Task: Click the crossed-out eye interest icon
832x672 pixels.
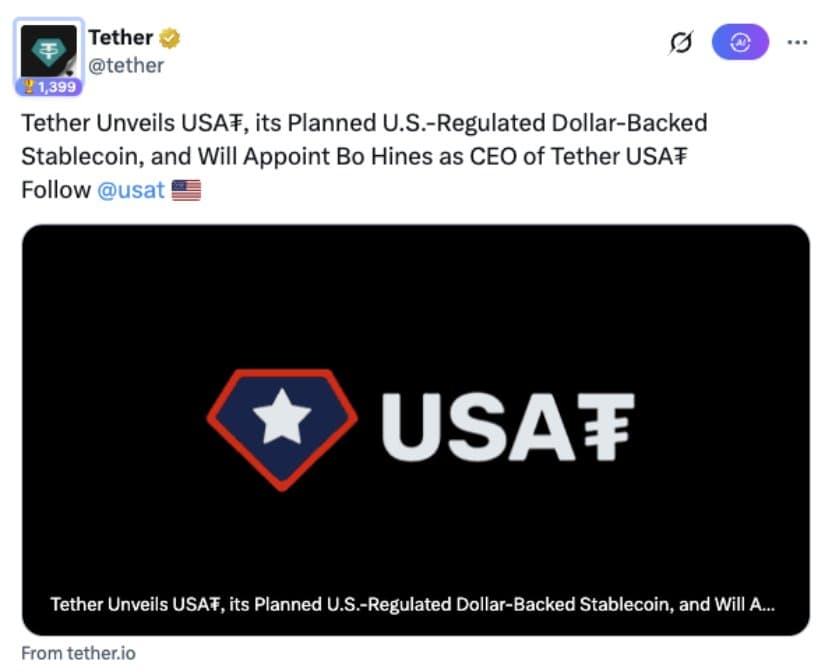Action: [x=681, y=42]
